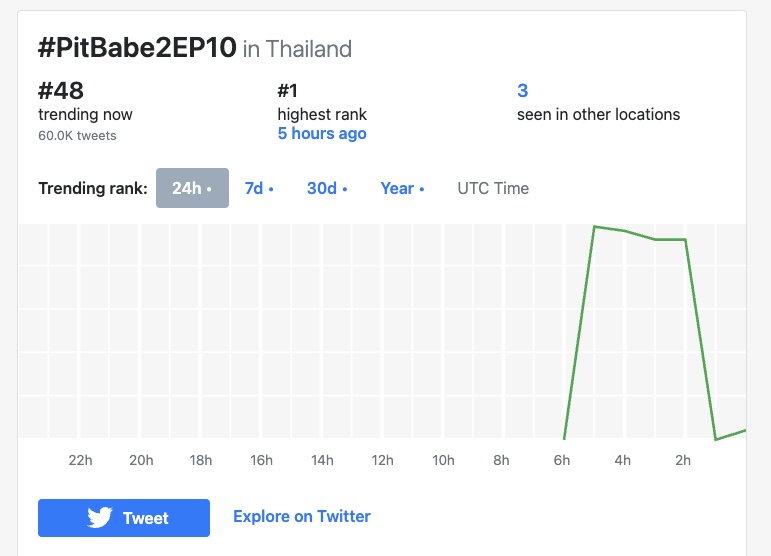Open the Explore on Twitter link

coord(302,516)
